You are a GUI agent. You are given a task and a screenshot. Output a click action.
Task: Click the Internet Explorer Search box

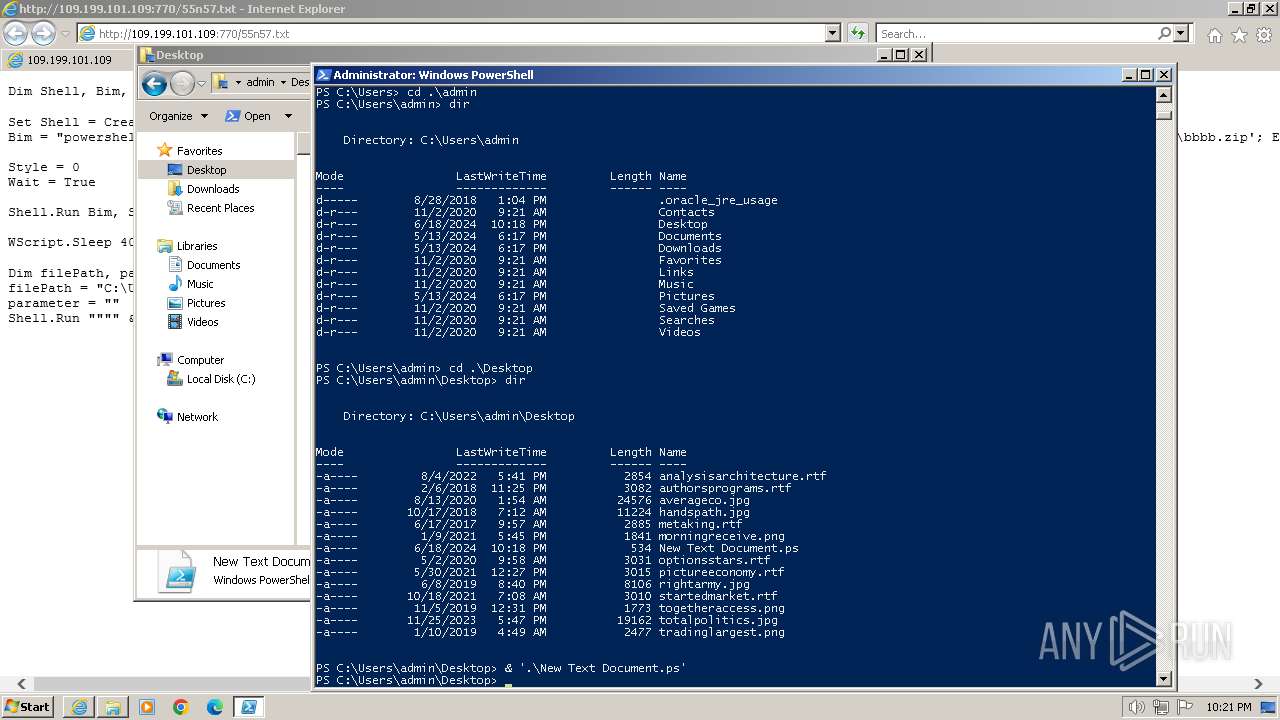pos(1016,34)
